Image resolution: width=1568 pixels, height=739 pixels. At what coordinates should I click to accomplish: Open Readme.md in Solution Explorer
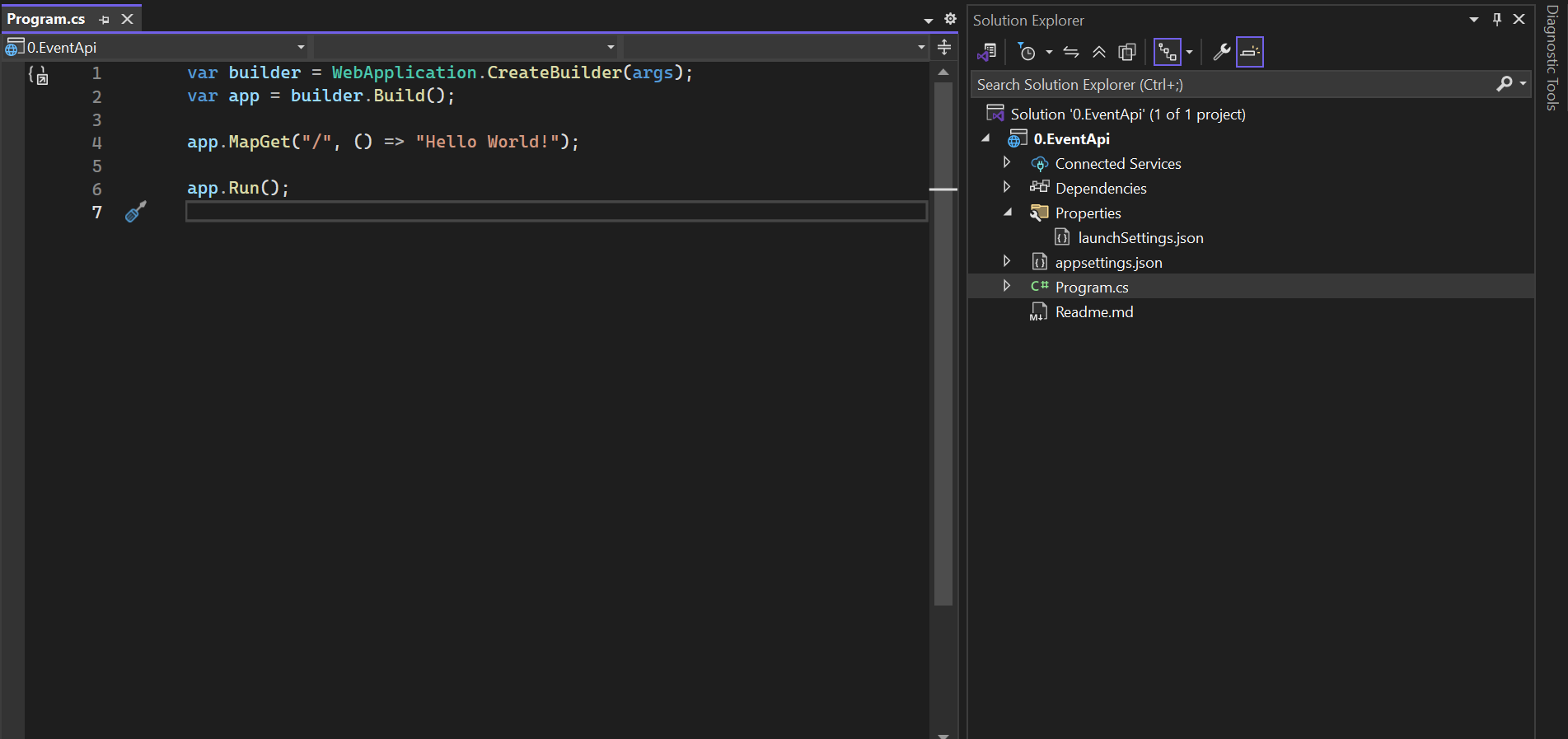[1094, 311]
